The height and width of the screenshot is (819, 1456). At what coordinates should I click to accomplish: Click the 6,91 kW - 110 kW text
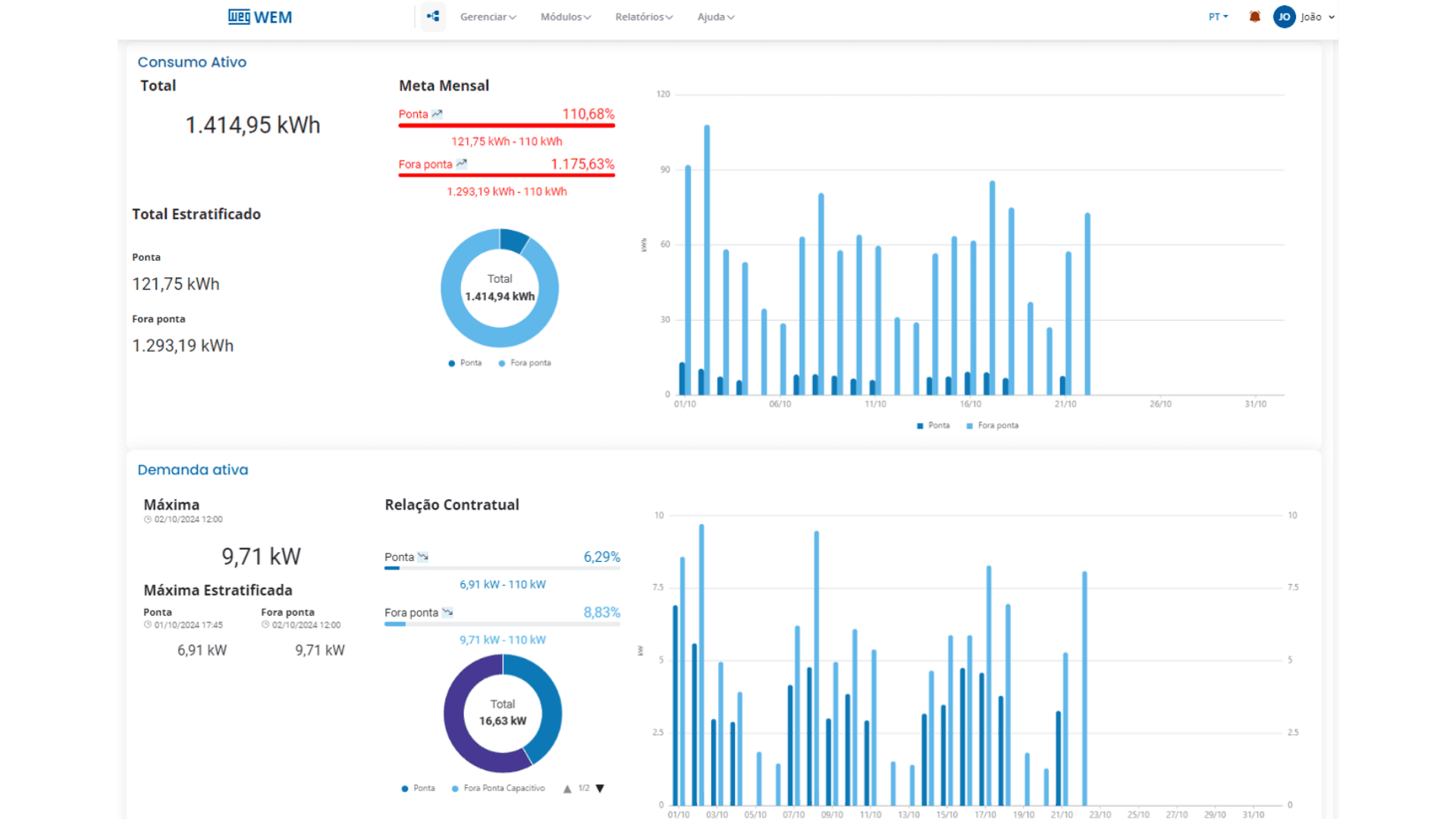[x=503, y=585]
